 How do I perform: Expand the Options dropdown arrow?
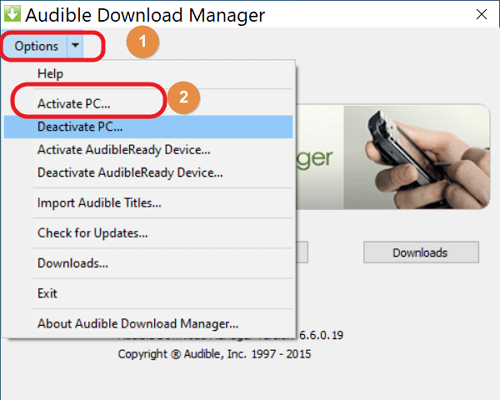(75, 46)
